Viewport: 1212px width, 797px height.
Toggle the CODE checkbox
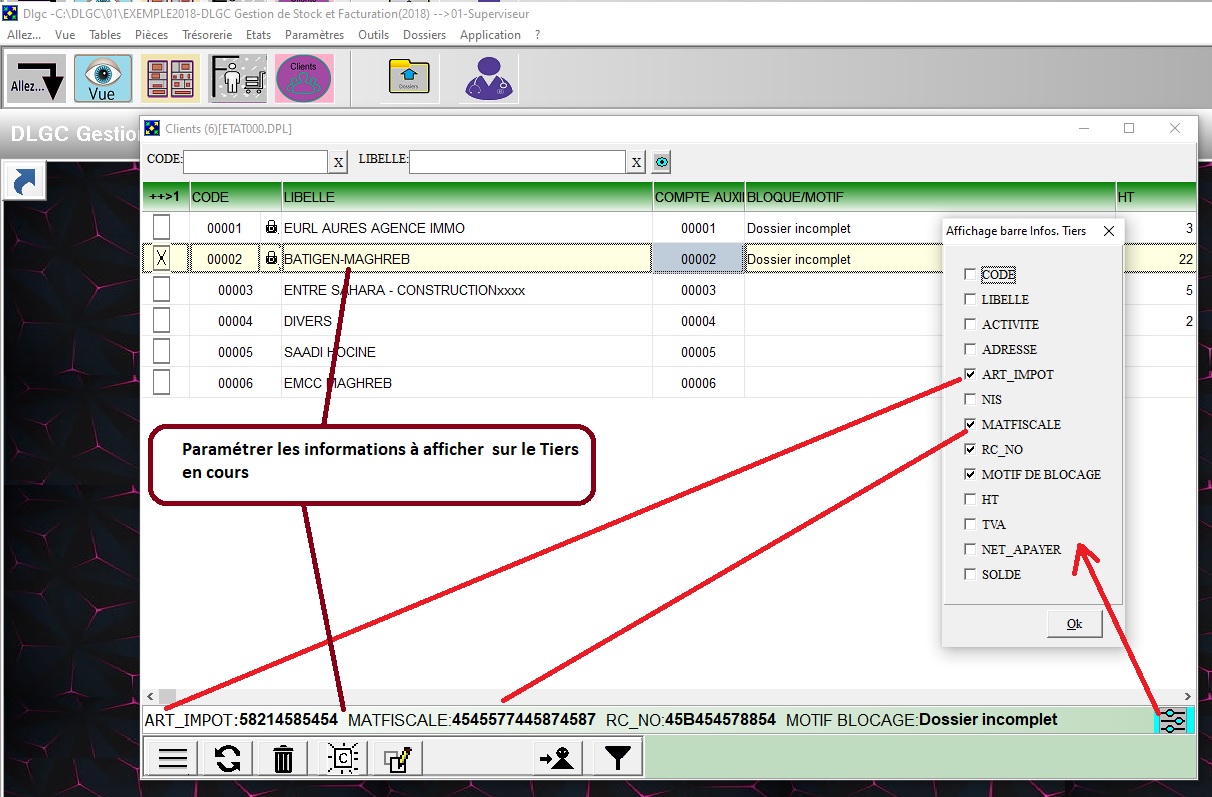click(x=970, y=274)
